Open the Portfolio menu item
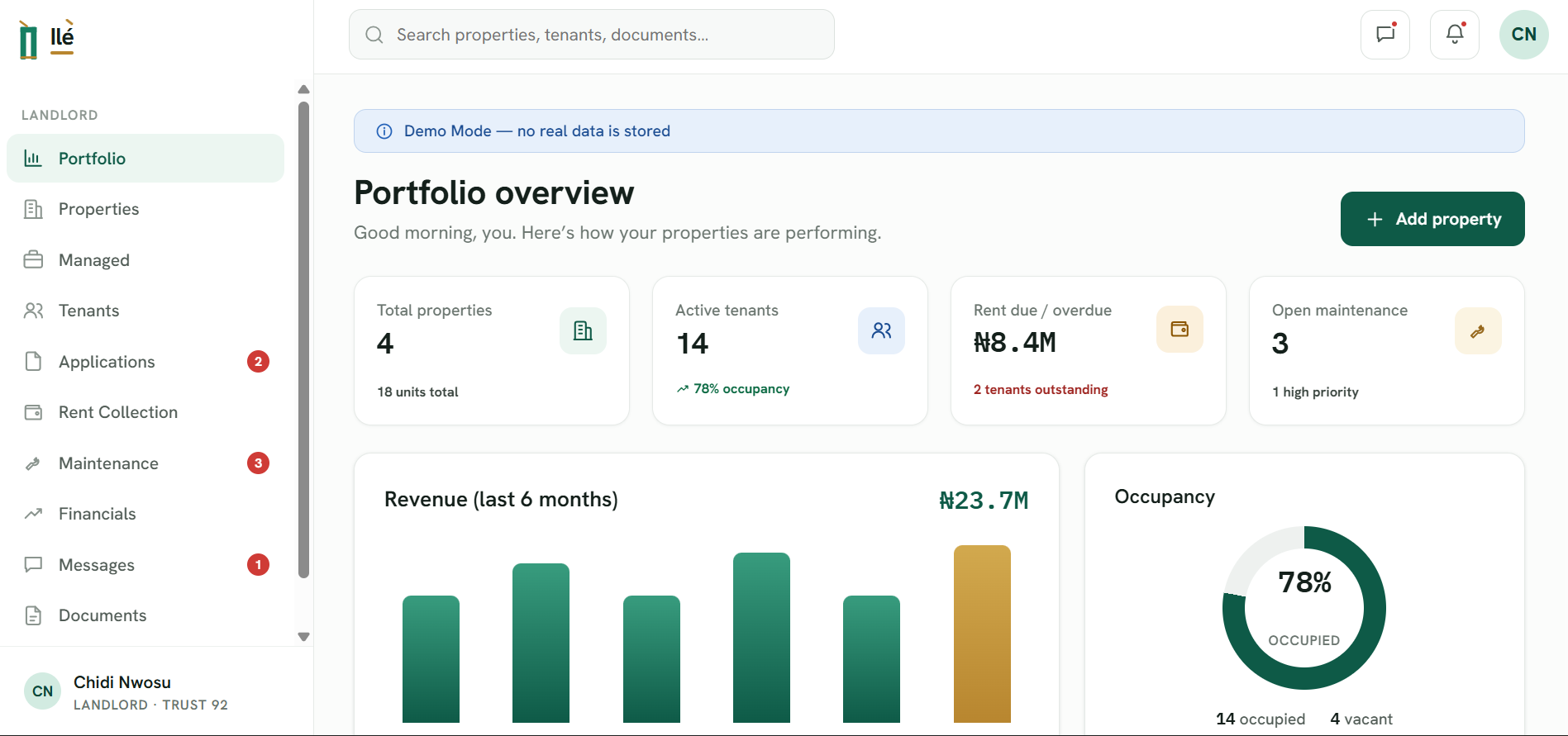This screenshot has width=1568, height=736. tap(145, 158)
